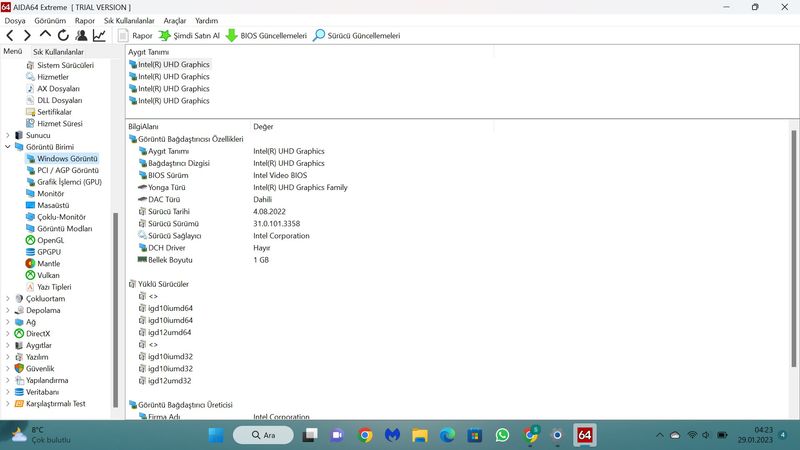Expand the DirectX node
The width and height of the screenshot is (800, 450).
tap(8, 334)
